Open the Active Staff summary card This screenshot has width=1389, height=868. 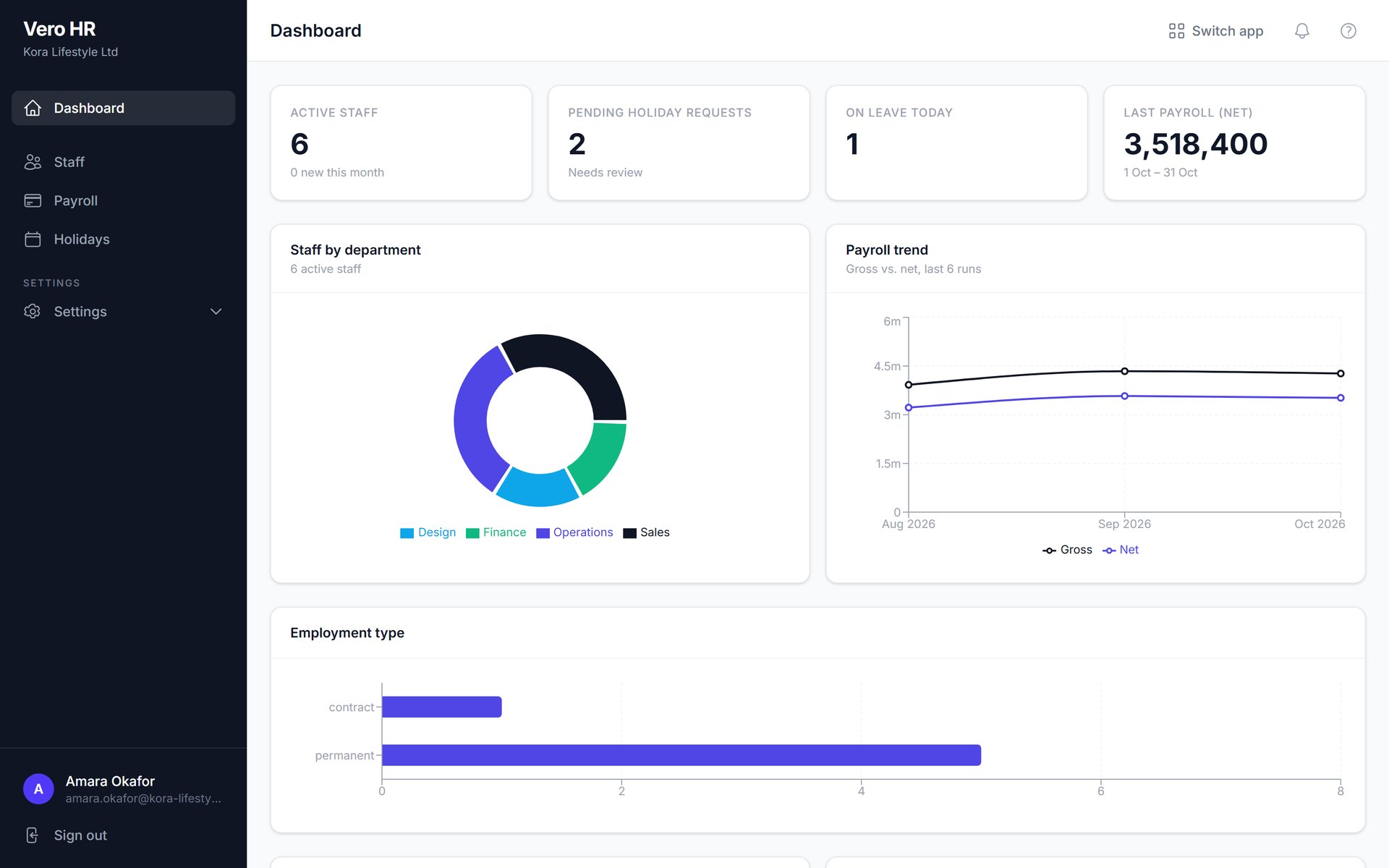tap(401, 142)
